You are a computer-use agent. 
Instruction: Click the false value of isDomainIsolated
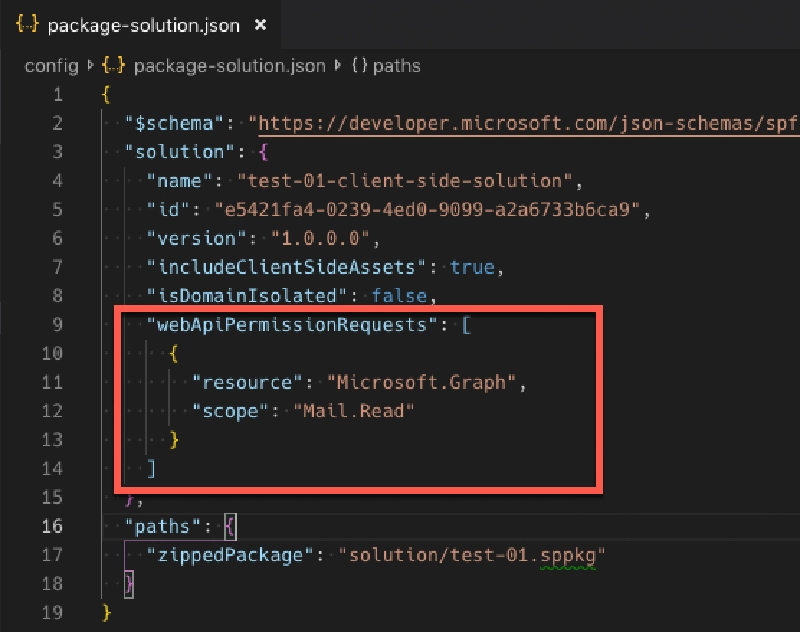tap(398, 296)
